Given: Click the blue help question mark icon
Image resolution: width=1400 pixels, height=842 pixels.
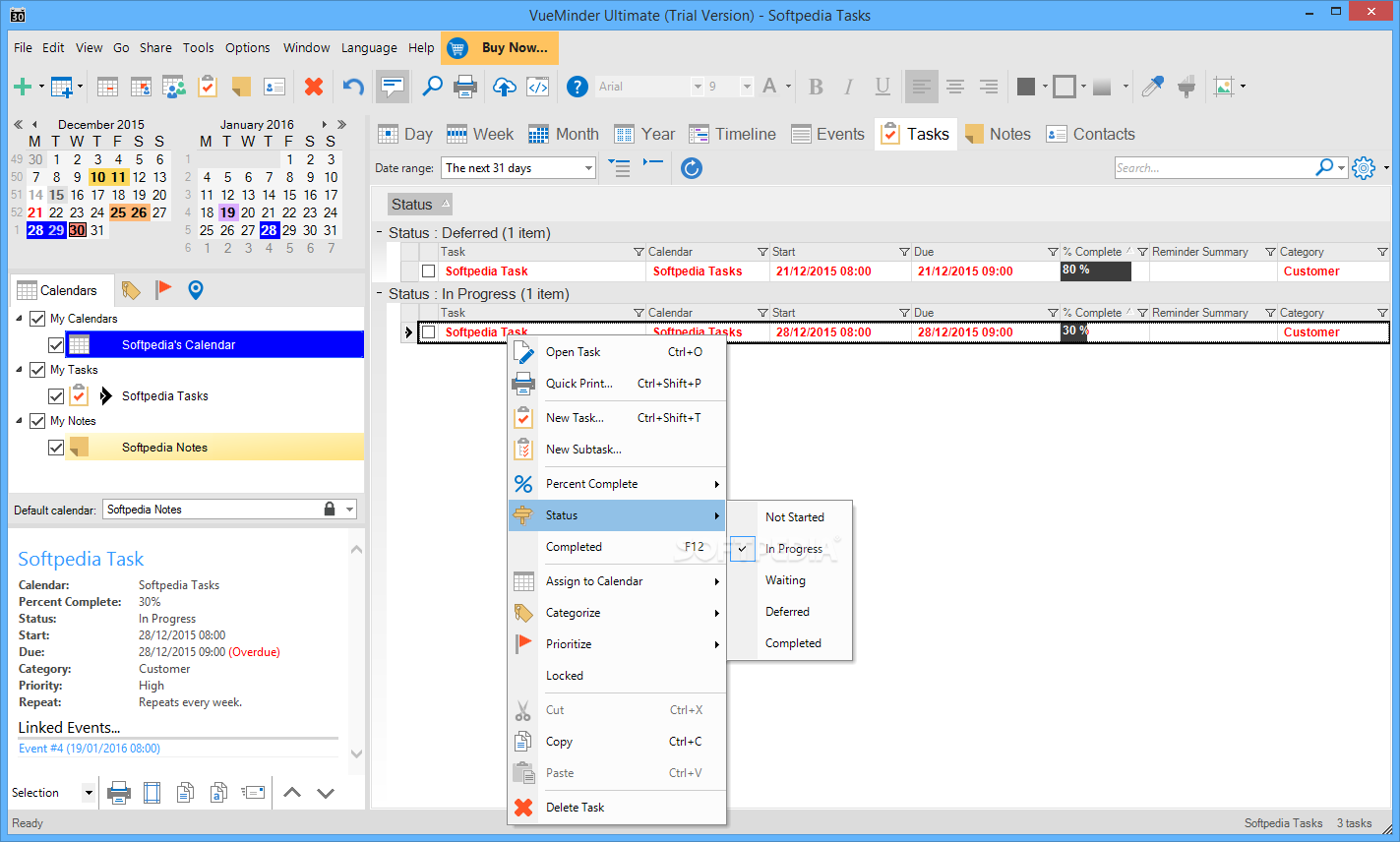Looking at the screenshot, I should 578,87.
